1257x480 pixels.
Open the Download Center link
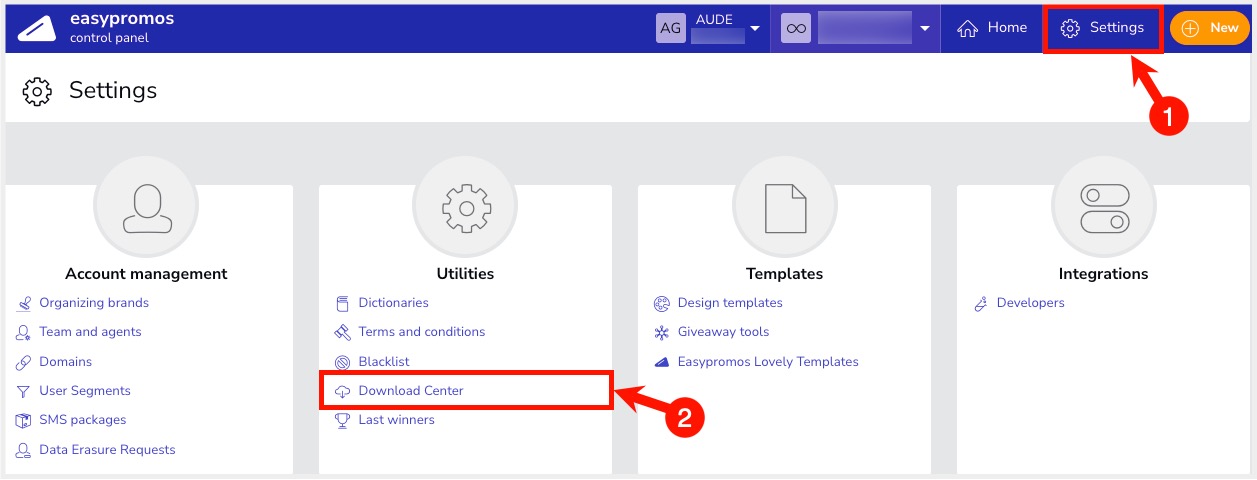(x=411, y=391)
